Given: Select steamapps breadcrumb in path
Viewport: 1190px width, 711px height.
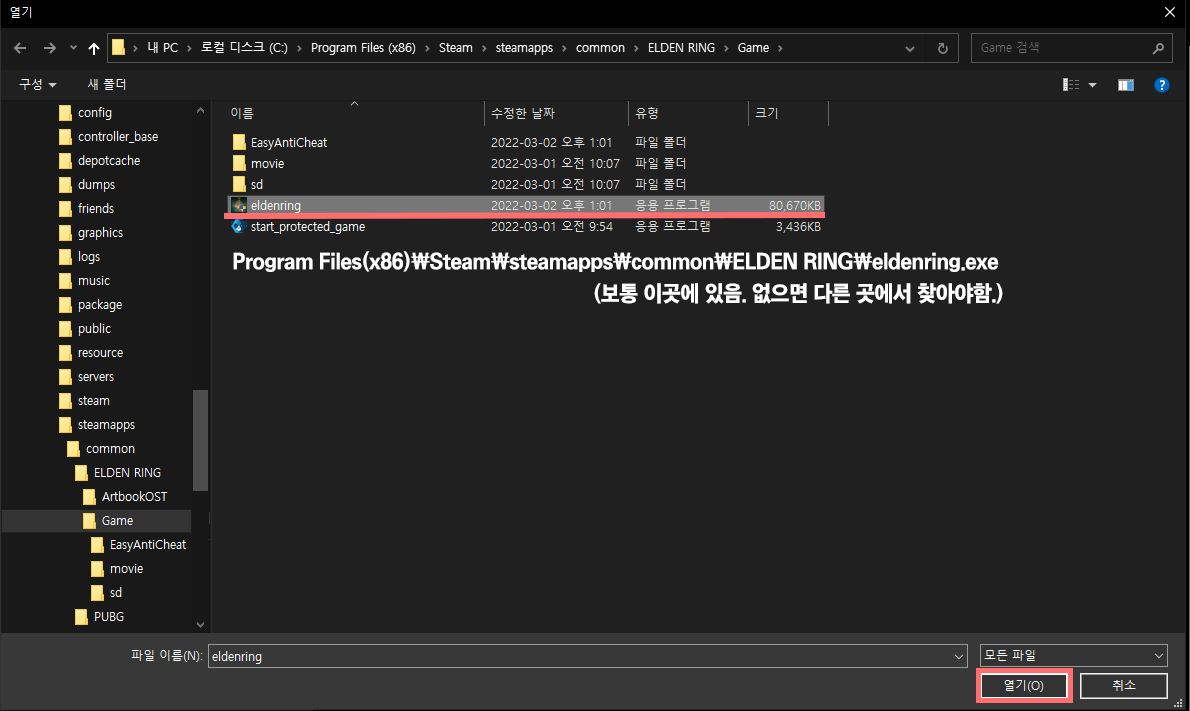Looking at the screenshot, I should (x=524, y=48).
